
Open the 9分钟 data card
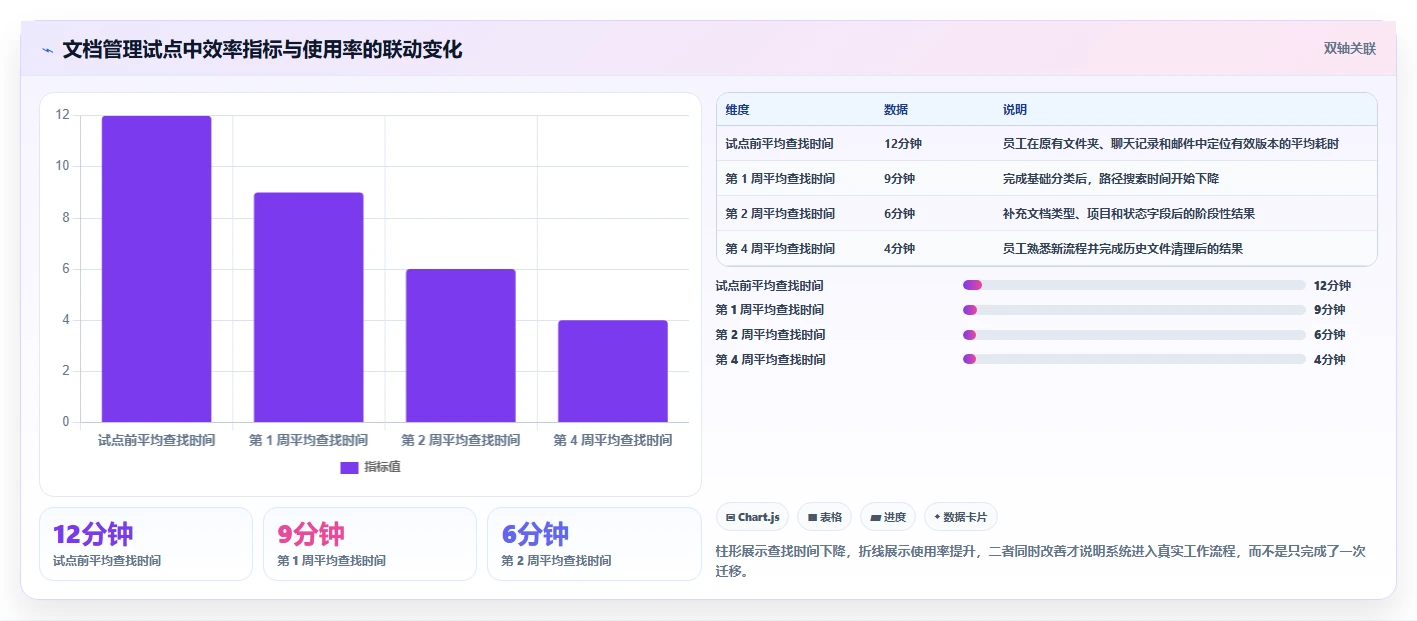[370, 544]
